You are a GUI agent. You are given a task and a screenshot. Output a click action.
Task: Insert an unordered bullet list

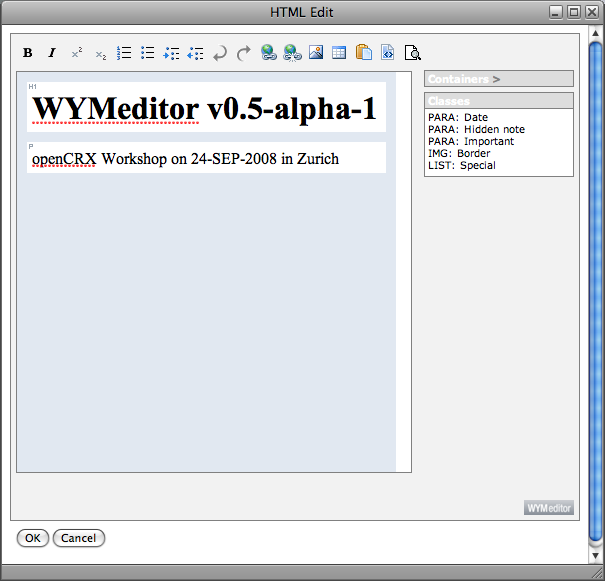[148, 52]
